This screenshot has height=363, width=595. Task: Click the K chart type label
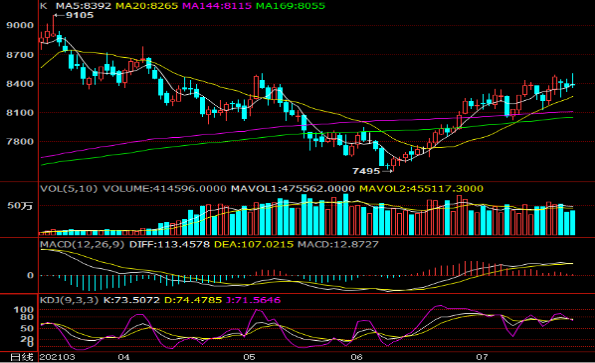pos(44,6)
